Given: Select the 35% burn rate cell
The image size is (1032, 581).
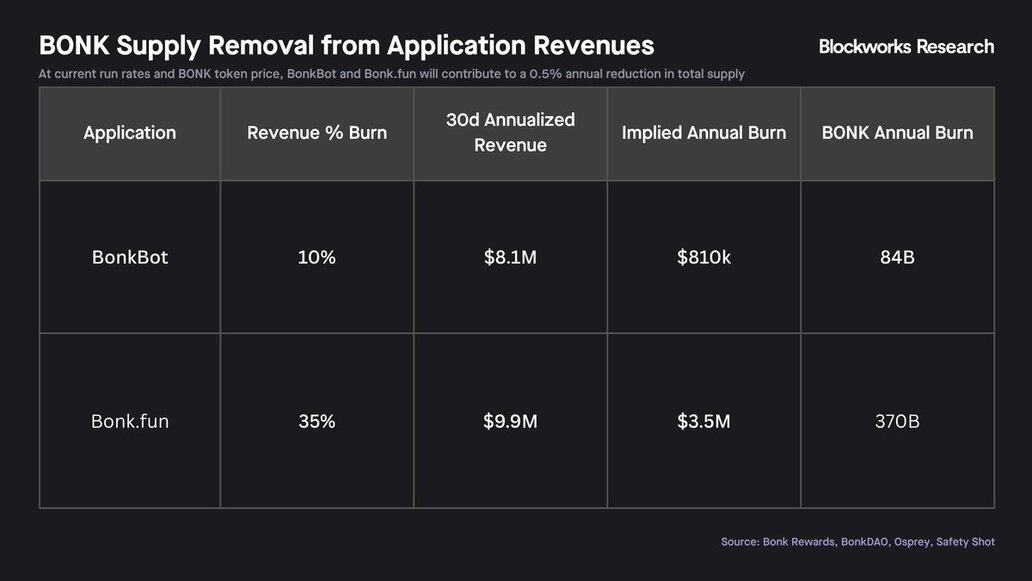Looking at the screenshot, I should click(317, 421).
